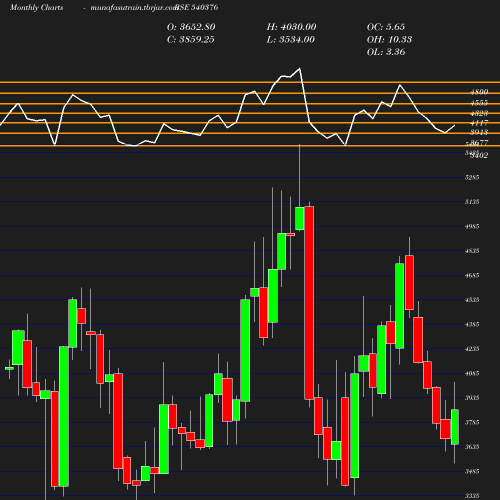Click the price axis label "3485"
The image size is (500, 500).
(x=472, y=471)
